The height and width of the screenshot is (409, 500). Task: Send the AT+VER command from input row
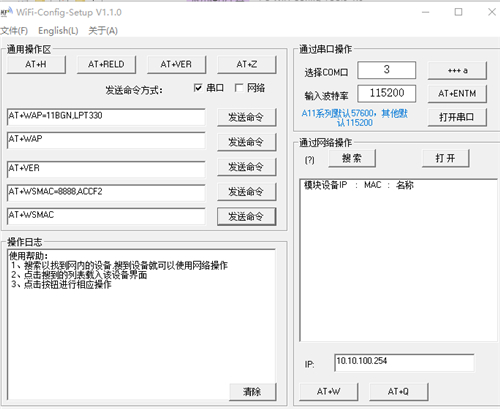(247, 167)
